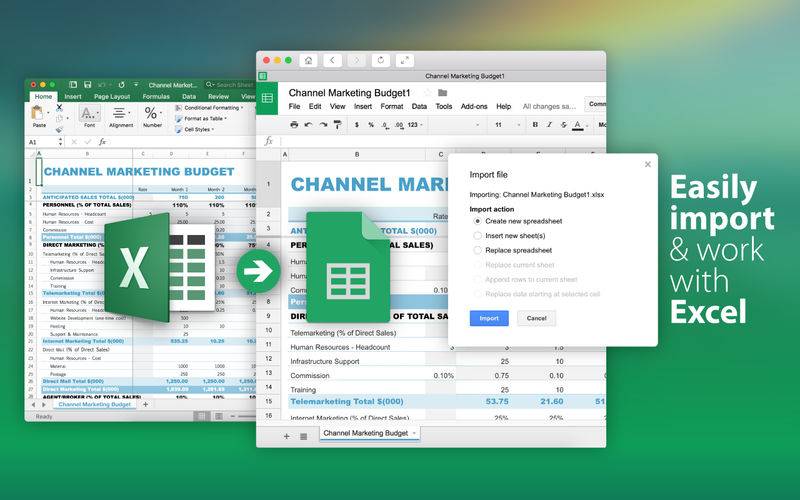This screenshot has height=500, width=800.
Task: Click the Excel Search Sheet field
Action: (x=230, y=85)
